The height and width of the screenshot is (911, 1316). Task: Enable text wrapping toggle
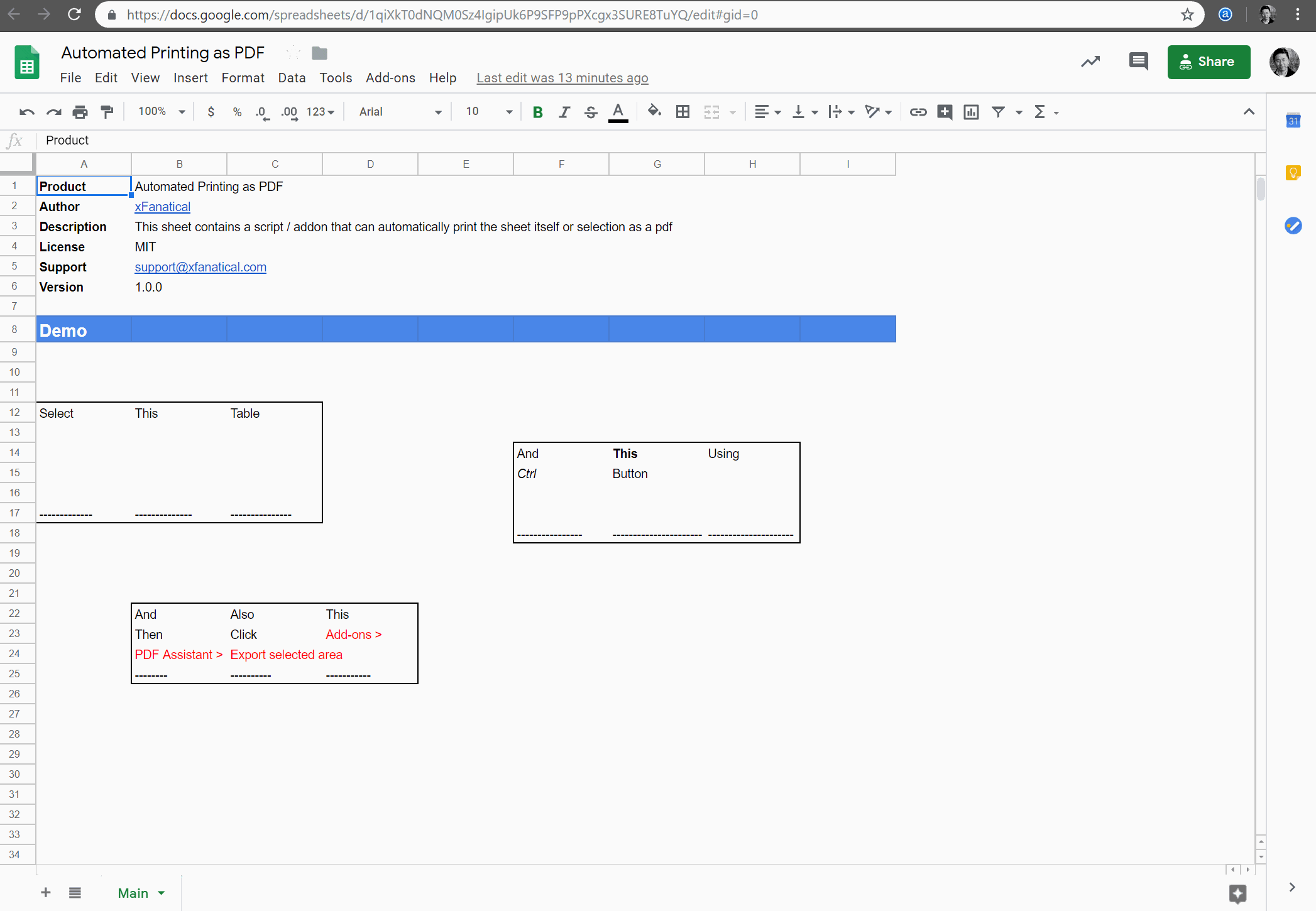pos(833,111)
